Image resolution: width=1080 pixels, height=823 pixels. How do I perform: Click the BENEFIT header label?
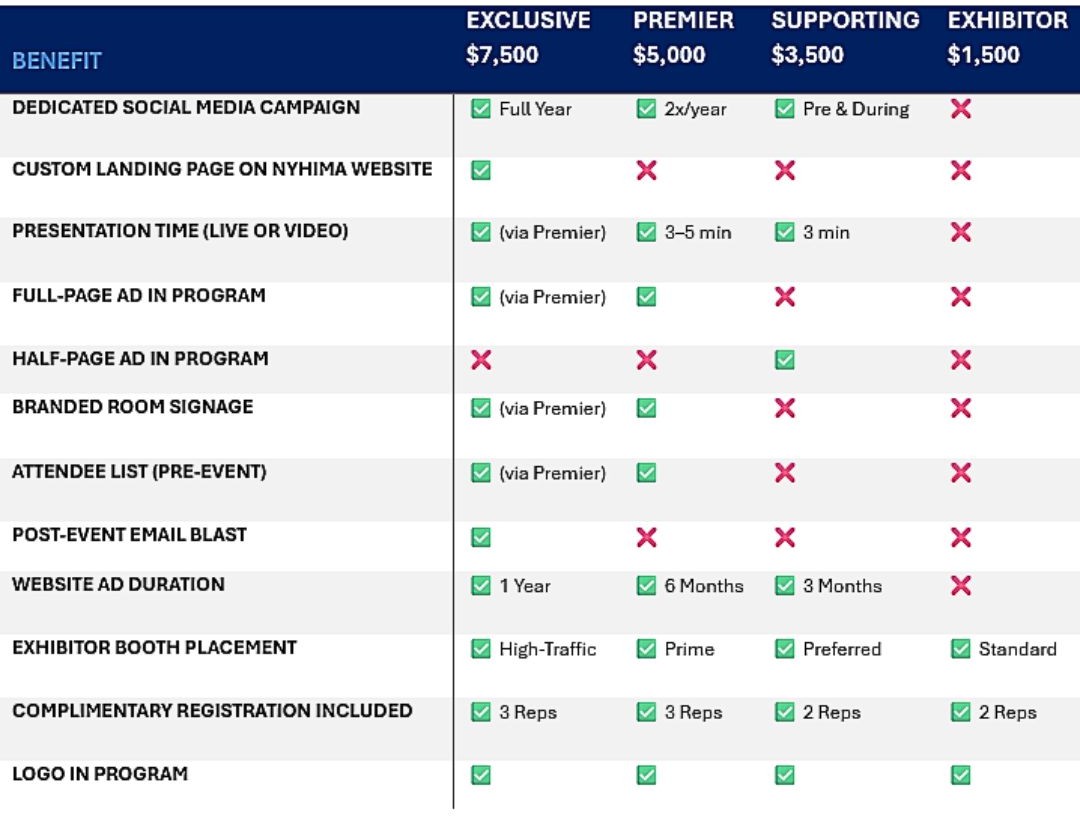pyautogui.click(x=57, y=61)
